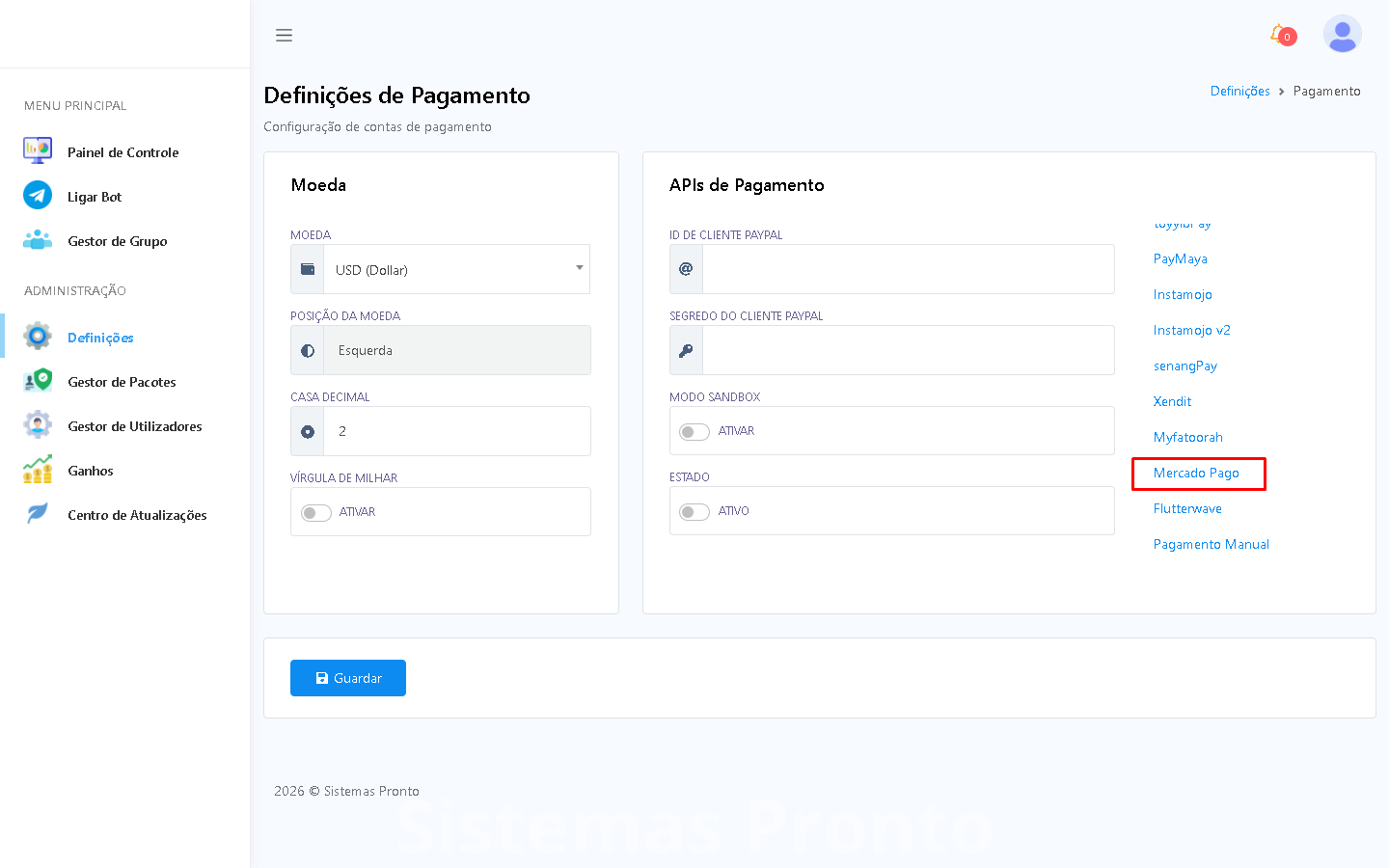Open the Moeda USD (Dollar) dropdown
Viewport: 1389px width, 868px height.
tap(455, 270)
